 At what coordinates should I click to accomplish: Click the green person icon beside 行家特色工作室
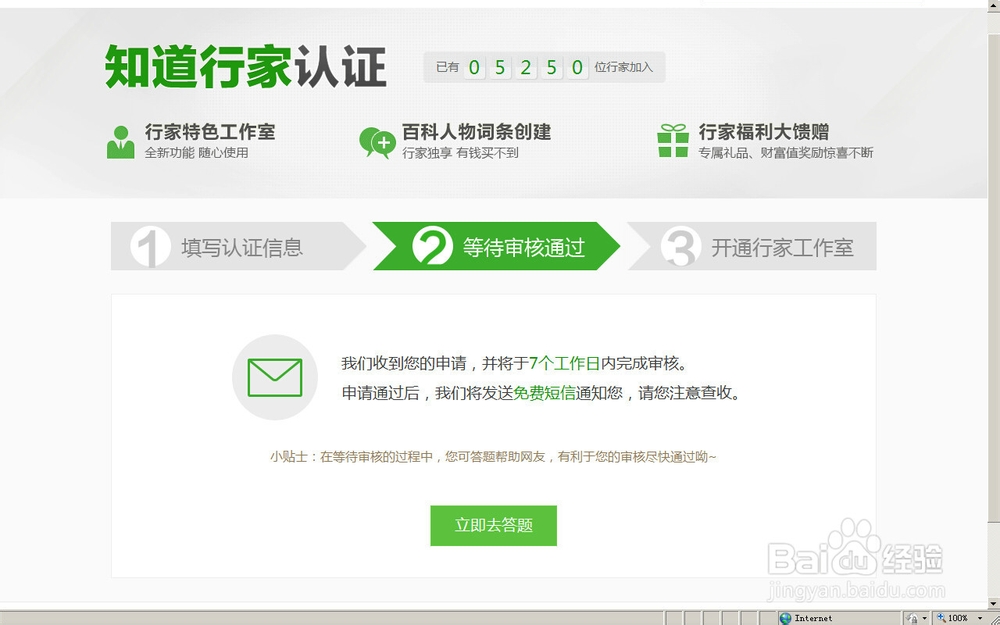click(x=121, y=142)
